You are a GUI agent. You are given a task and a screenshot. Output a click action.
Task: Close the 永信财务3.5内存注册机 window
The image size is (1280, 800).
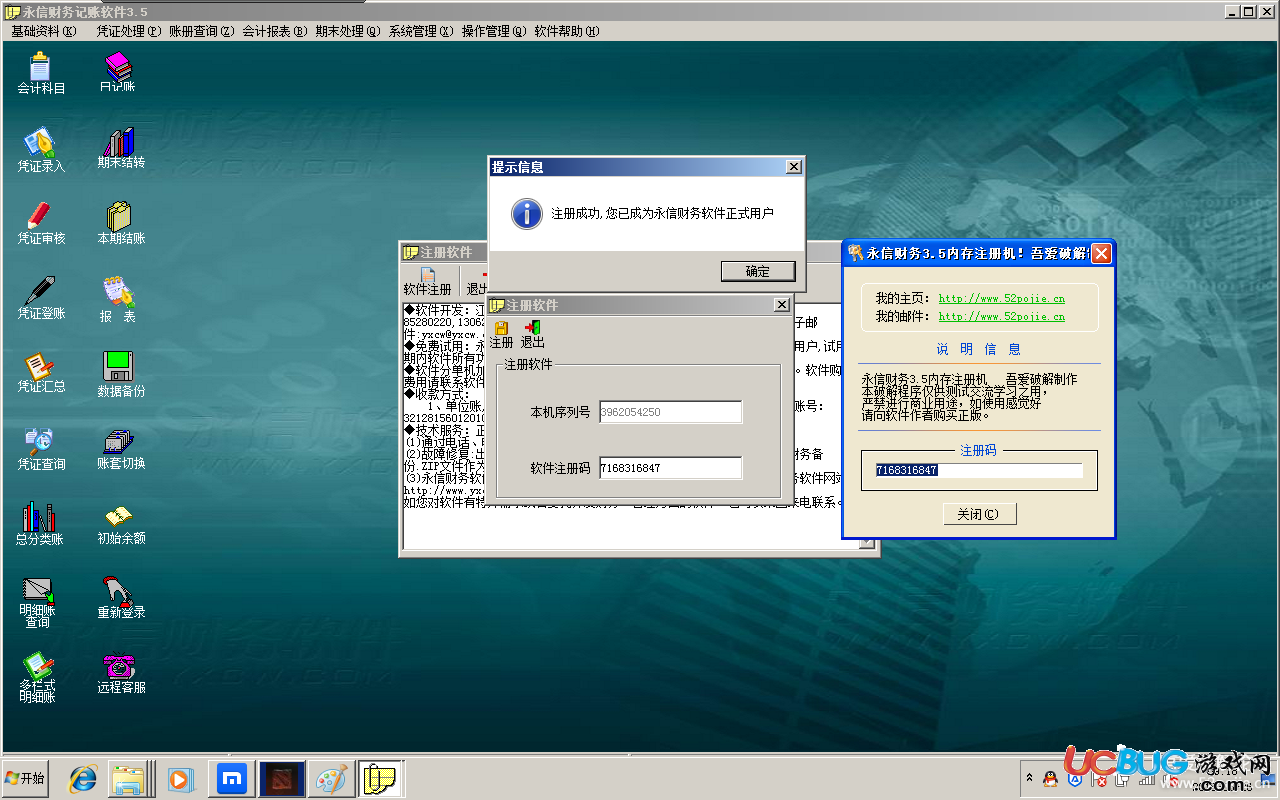(1101, 253)
